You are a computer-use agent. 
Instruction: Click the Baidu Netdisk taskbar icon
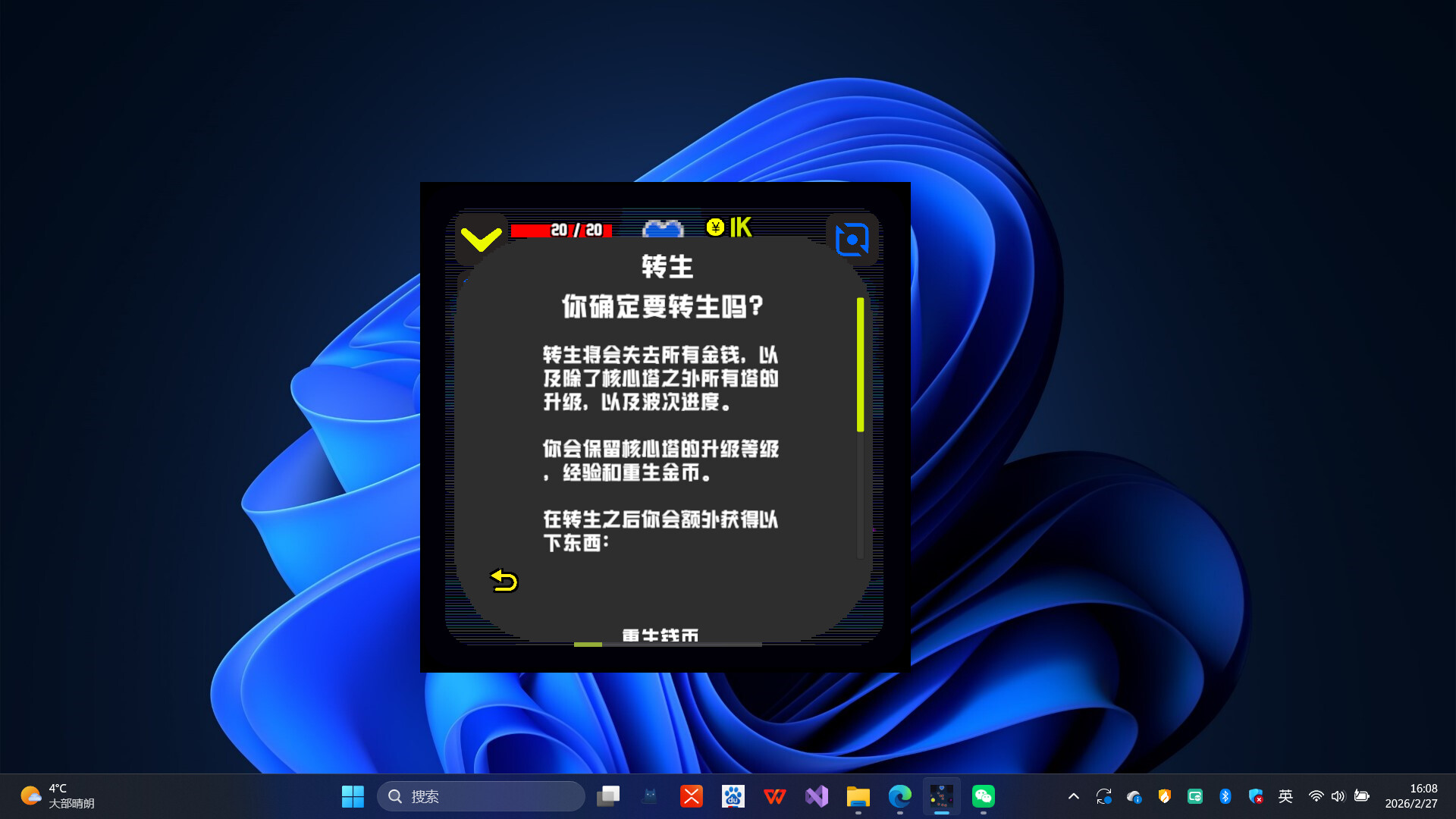[733, 796]
